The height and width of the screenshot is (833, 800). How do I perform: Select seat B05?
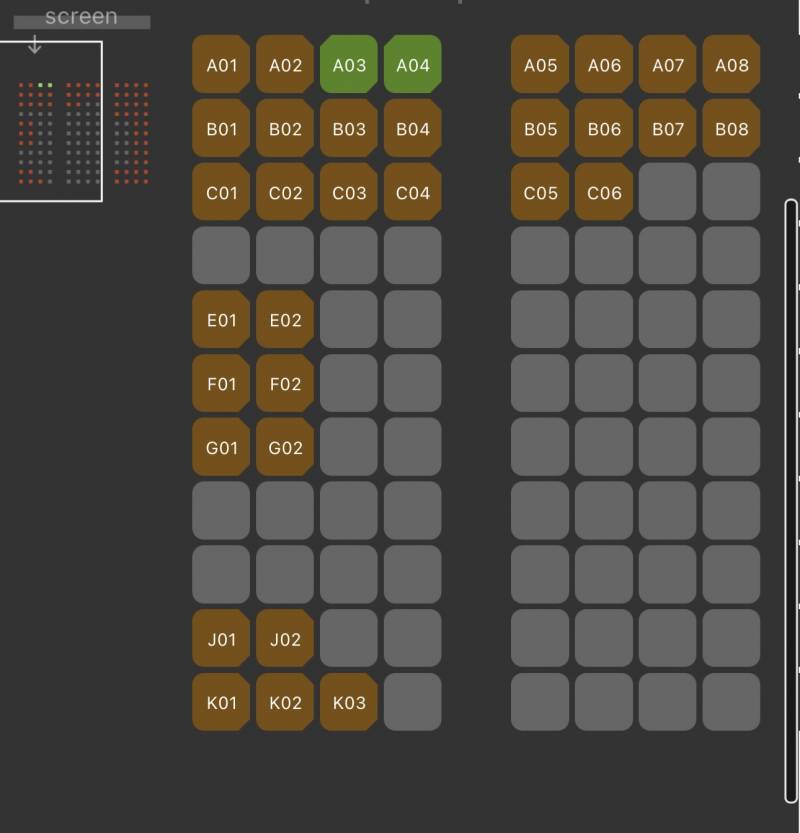[x=540, y=128]
